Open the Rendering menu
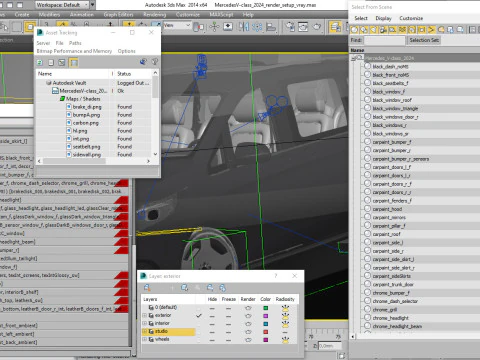The height and width of the screenshot is (360, 480). pos(155,15)
